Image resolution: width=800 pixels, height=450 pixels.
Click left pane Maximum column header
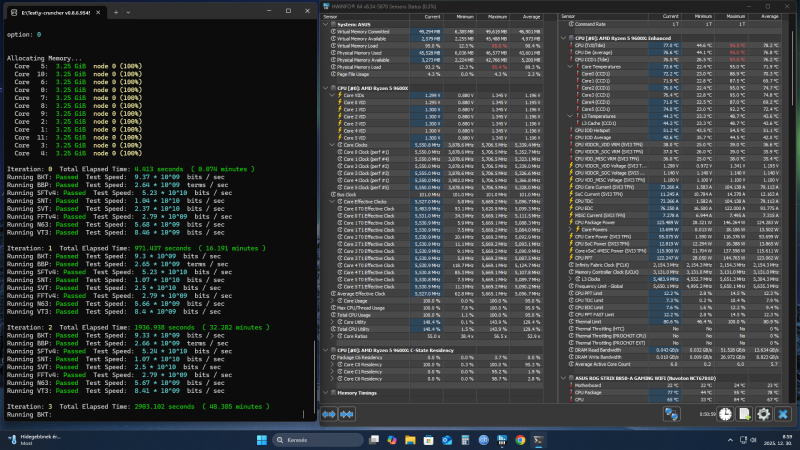(493, 17)
